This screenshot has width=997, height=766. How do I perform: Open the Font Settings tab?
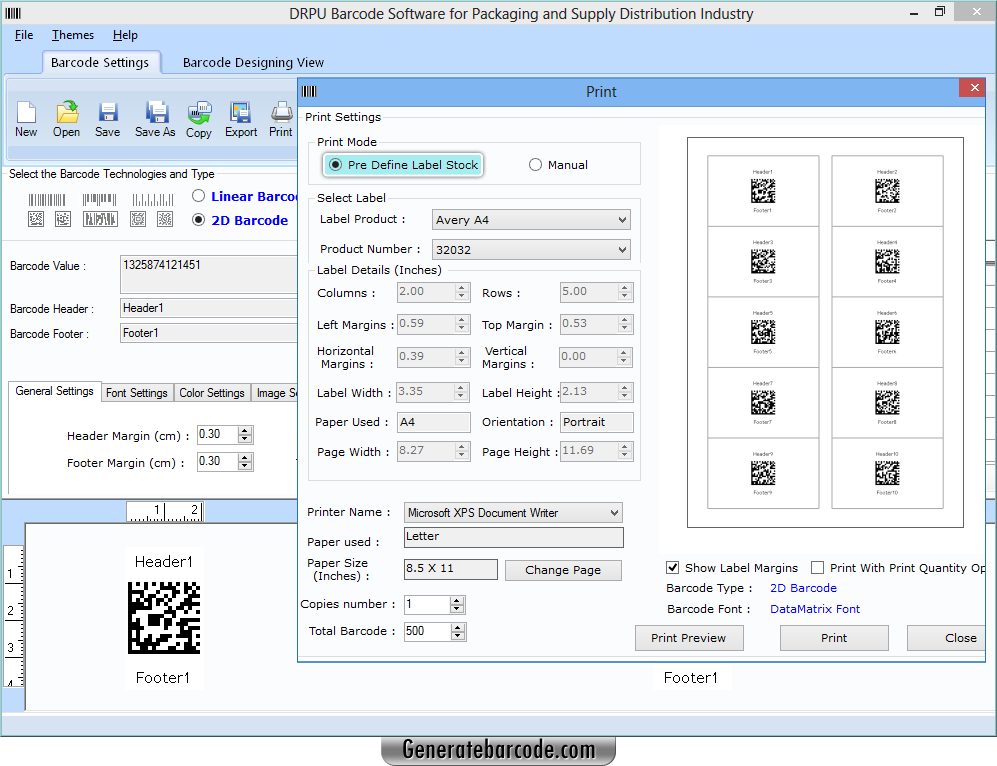click(x=137, y=393)
